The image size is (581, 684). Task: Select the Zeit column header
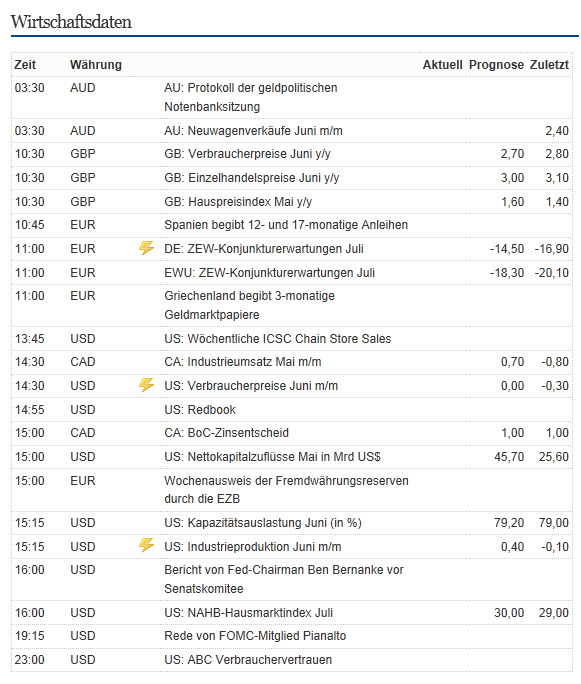point(25,65)
